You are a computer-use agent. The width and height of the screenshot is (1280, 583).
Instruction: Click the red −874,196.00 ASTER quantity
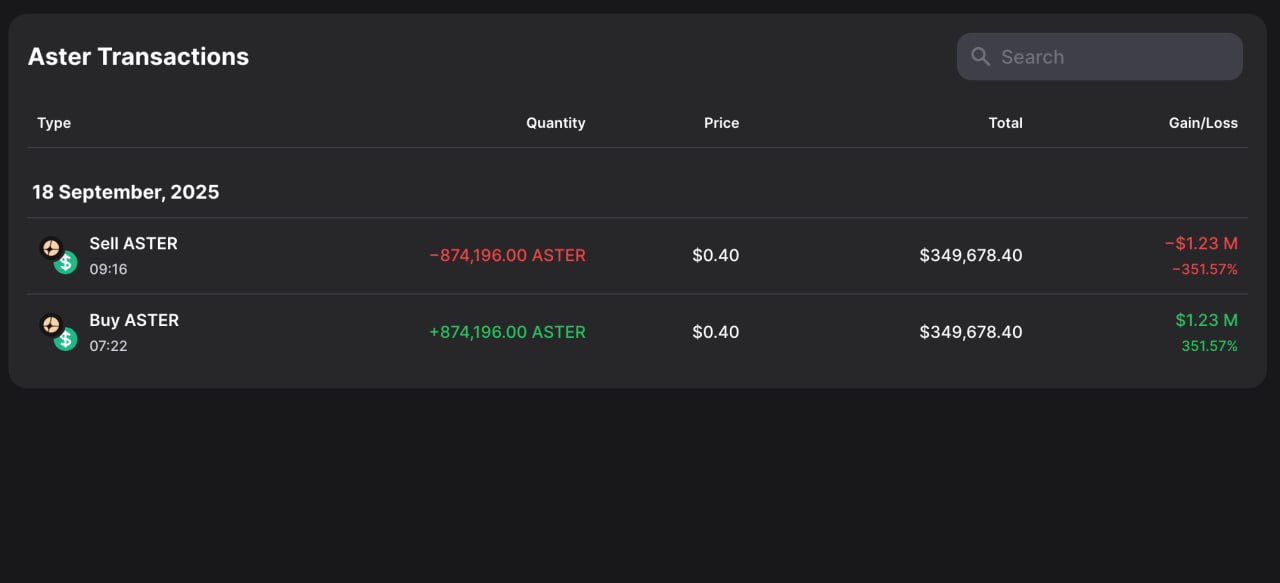click(x=507, y=255)
